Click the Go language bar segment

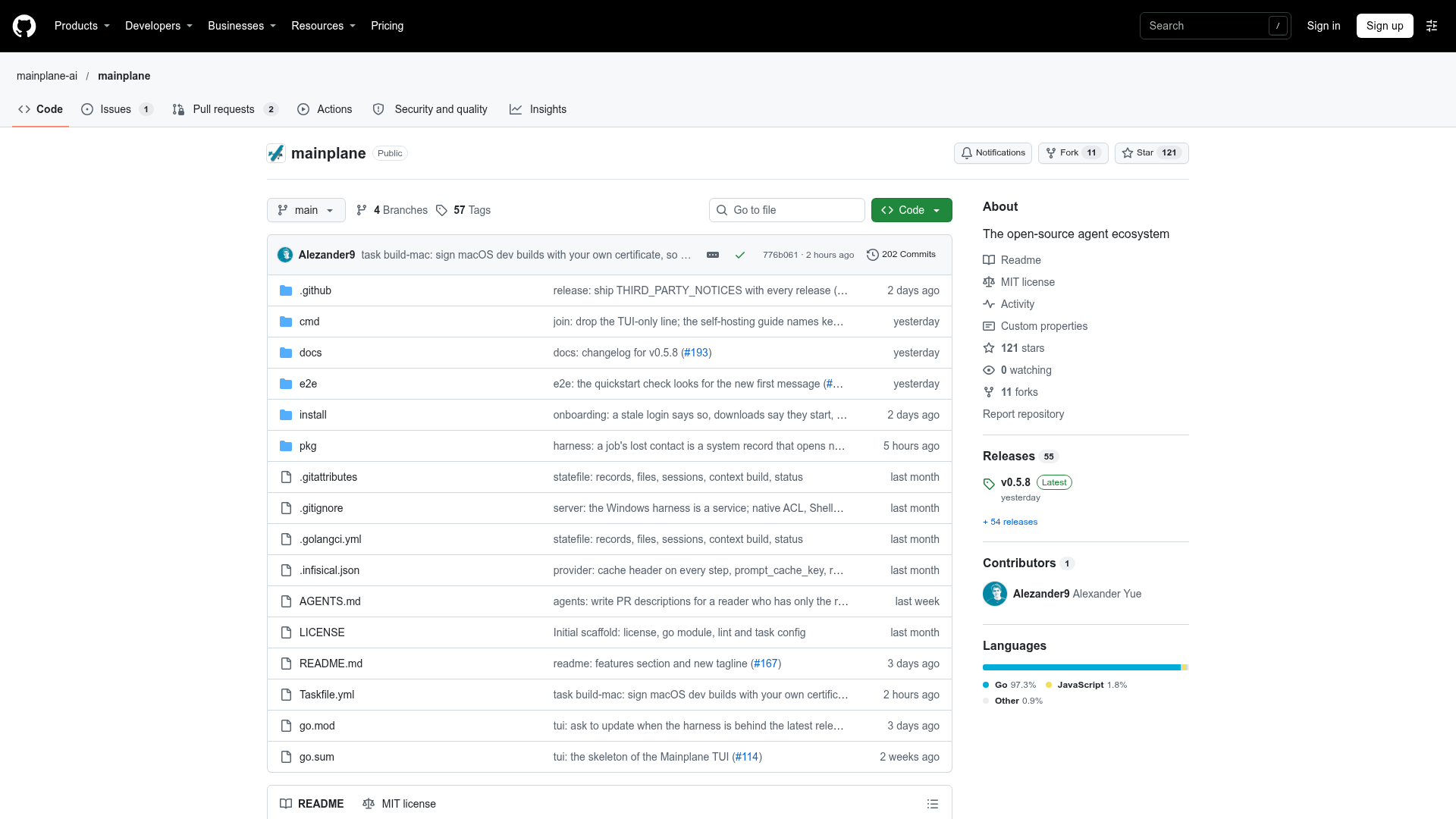point(1081,667)
